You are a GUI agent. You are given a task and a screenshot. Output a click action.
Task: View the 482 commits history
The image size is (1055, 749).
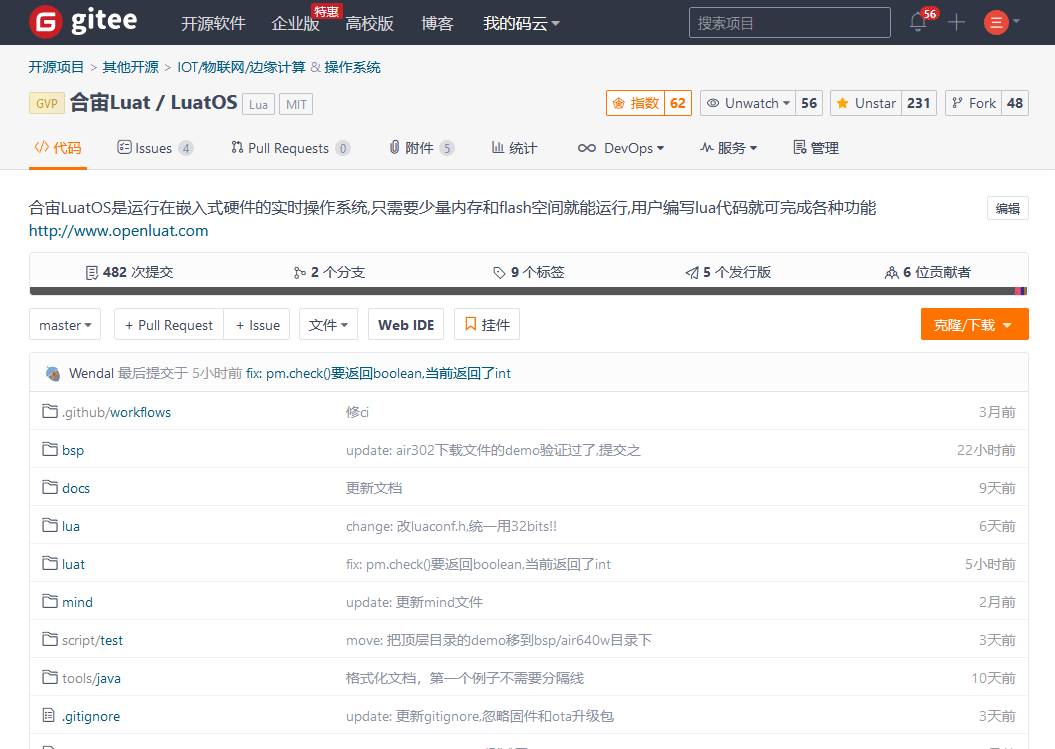tap(129, 273)
